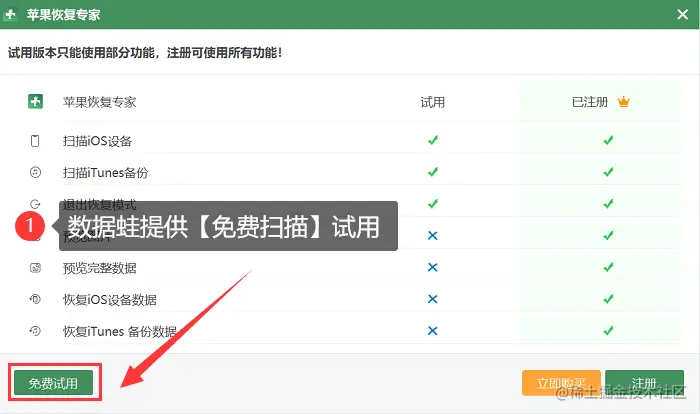The width and height of the screenshot is (700, 414).
Task: Click the orange 立即购买 buy now button
Action: pos(561,382)
